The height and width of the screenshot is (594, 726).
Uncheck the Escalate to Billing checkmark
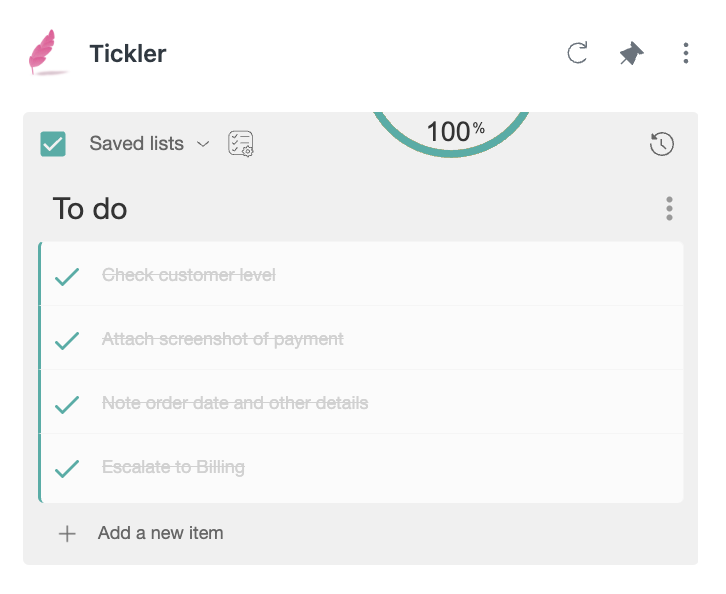click(67, 469)
